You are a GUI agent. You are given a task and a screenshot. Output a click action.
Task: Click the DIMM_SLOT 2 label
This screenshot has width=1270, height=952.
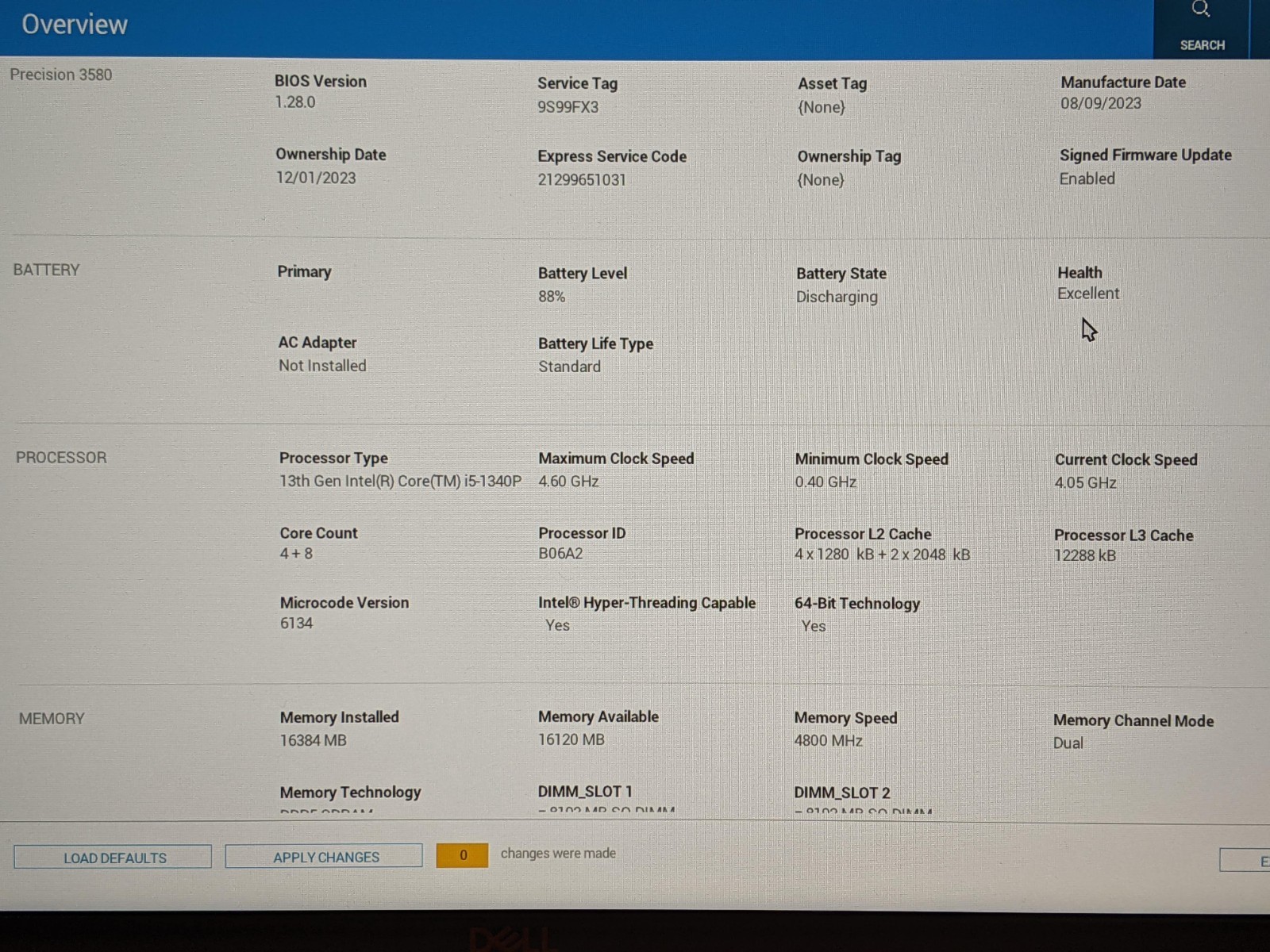[841, 793]
